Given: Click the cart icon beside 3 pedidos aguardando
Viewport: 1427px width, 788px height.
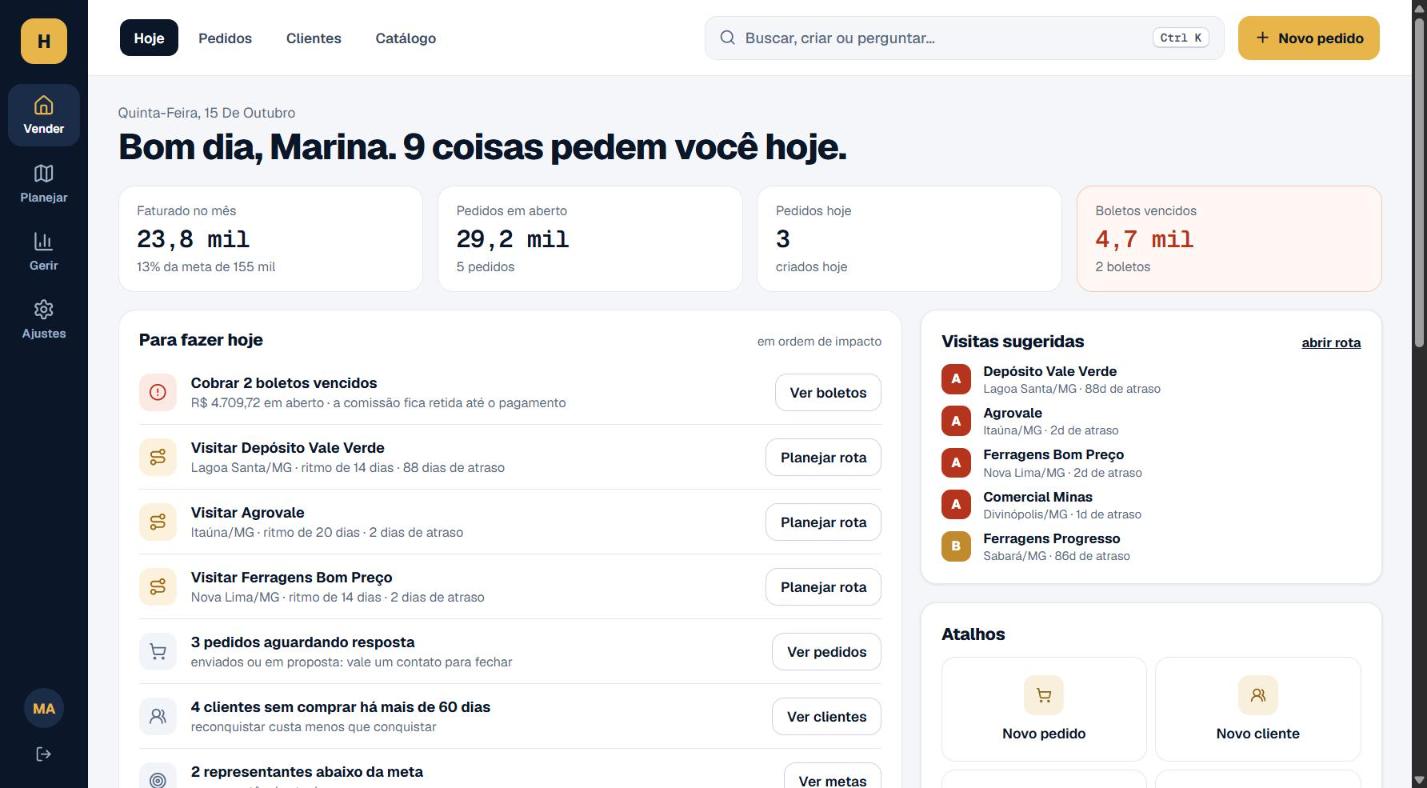Looking at the screenshot, I should click(x=157, y=652).
